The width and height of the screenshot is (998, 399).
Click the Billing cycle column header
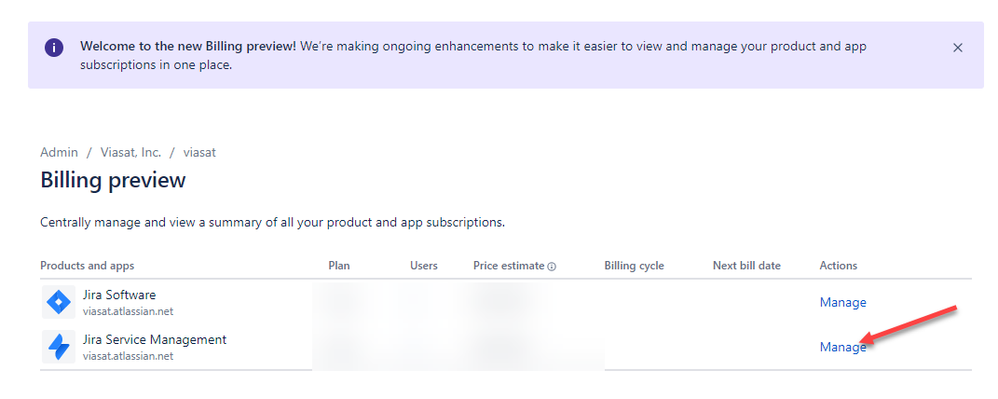click(x=634, y=266)
